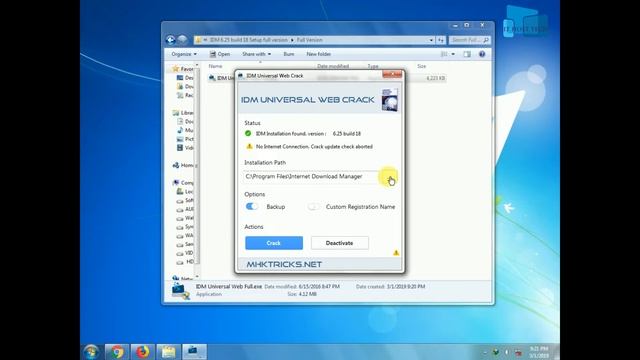This screenshot has width=640, height=360.
Task: Open the MHKTRICKS.NET link
Action: (284, 264)
